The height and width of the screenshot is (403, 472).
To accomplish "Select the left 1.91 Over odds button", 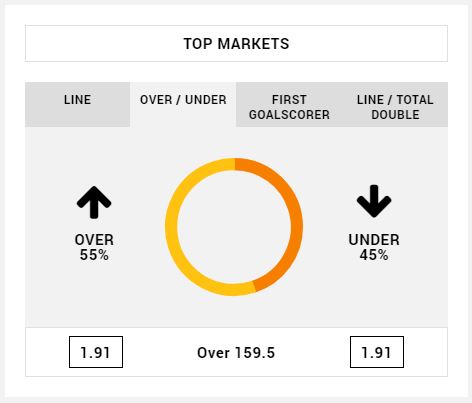I will 96,352.
